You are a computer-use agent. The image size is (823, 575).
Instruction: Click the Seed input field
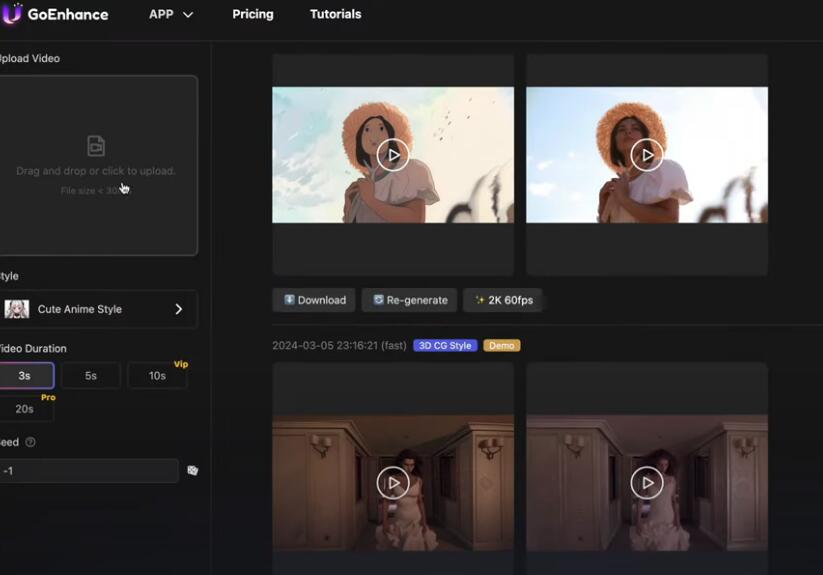pos(89,470)
